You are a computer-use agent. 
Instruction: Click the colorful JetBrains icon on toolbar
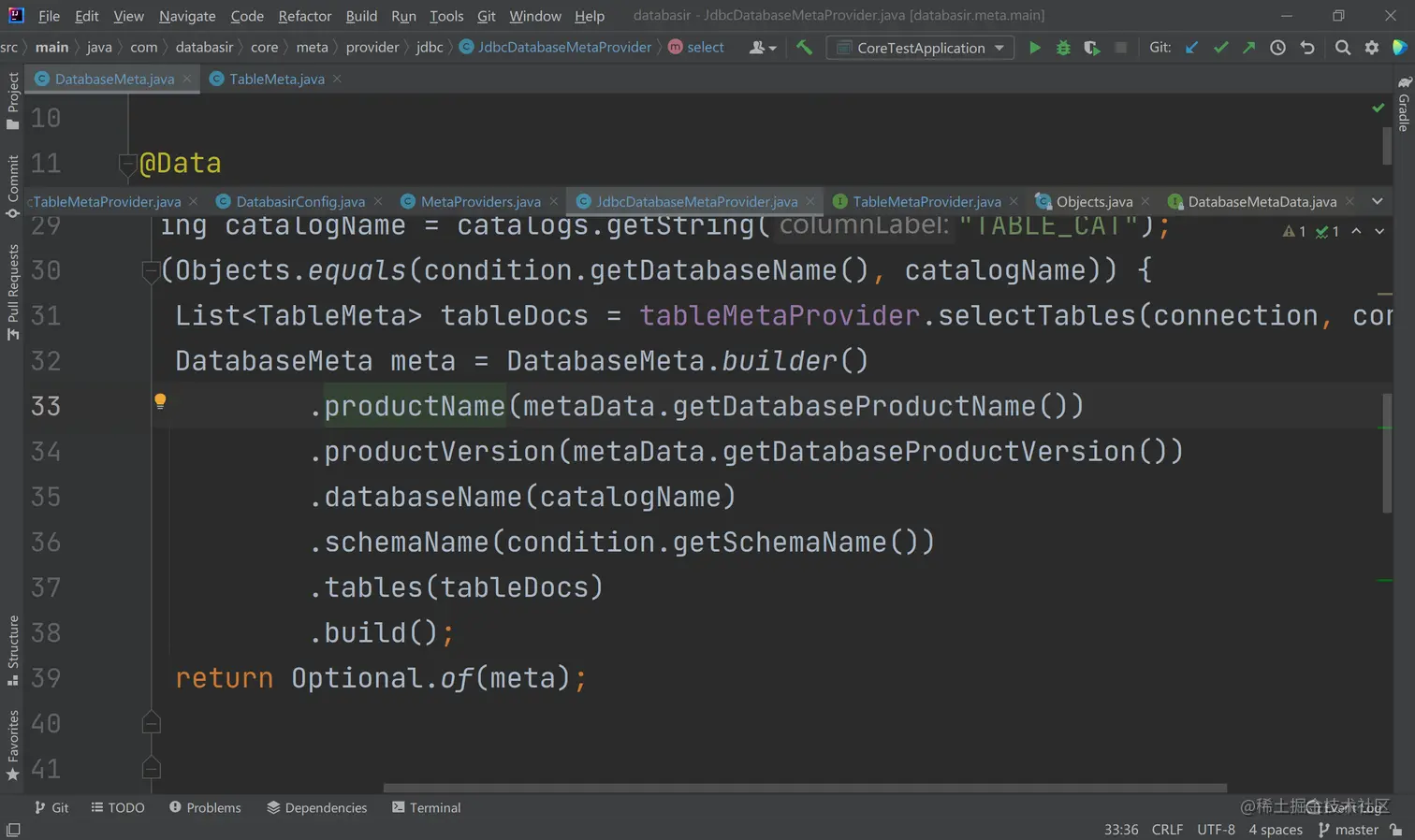[1400, 48]
